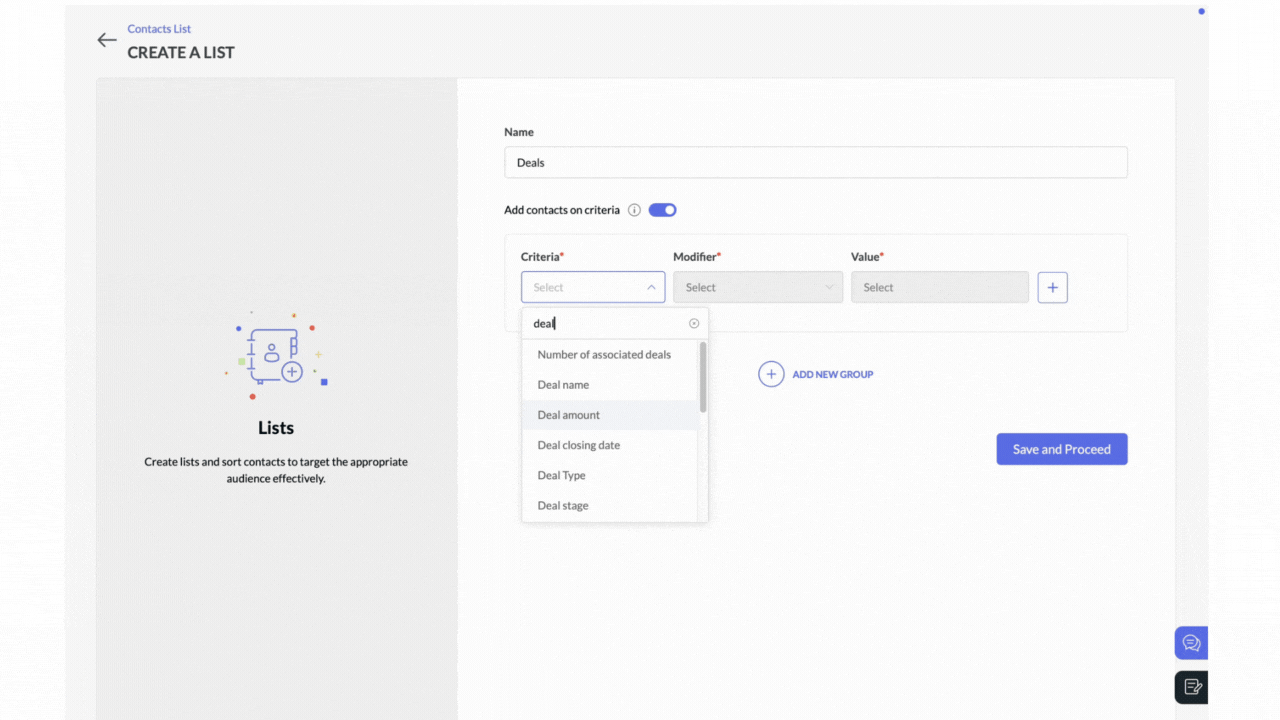Open the Modifier select dropdown
The height and width of the screenshot is (720, 1280).
(758, 287)
